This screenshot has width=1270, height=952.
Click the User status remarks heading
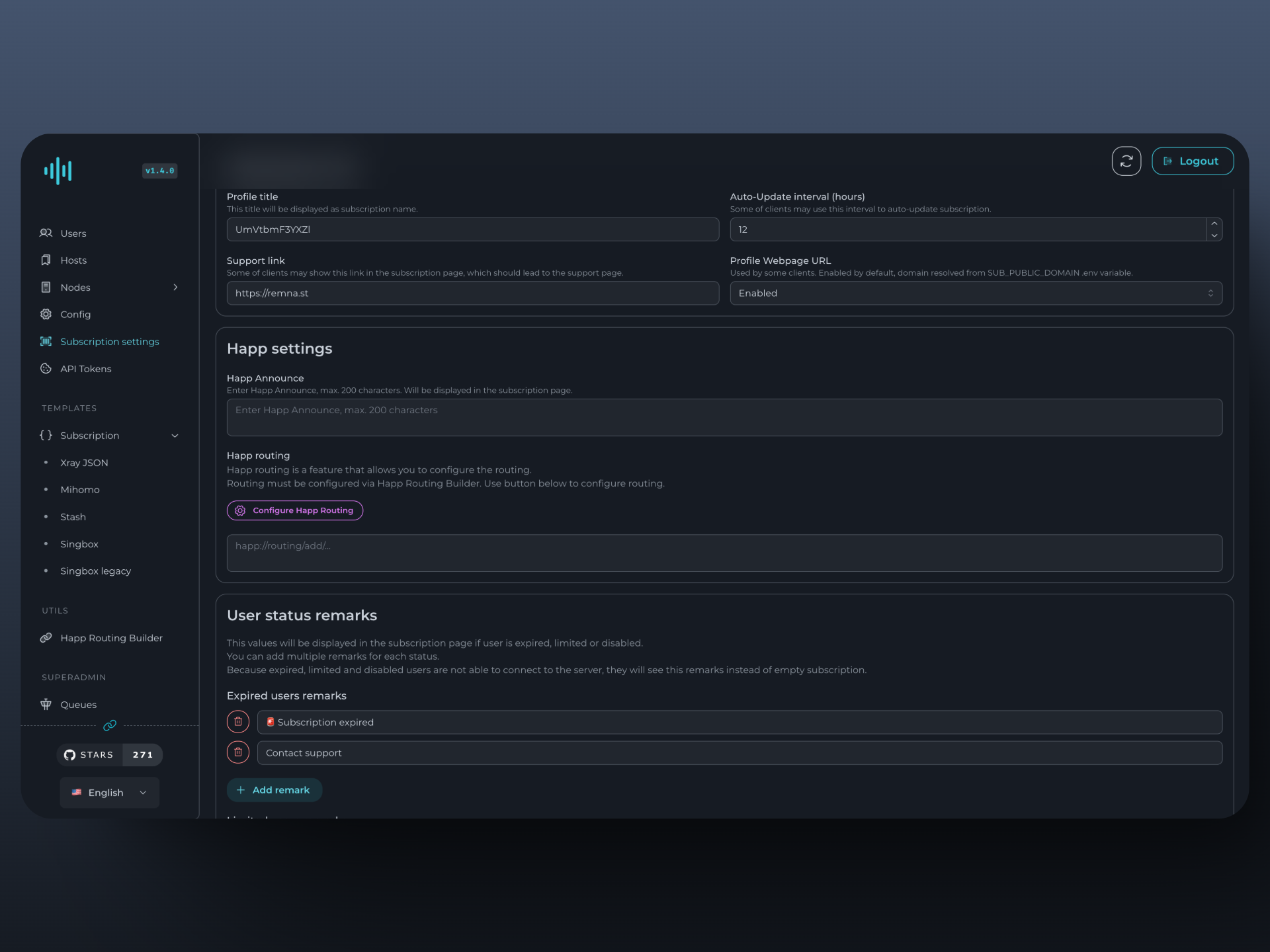(302, 615)
